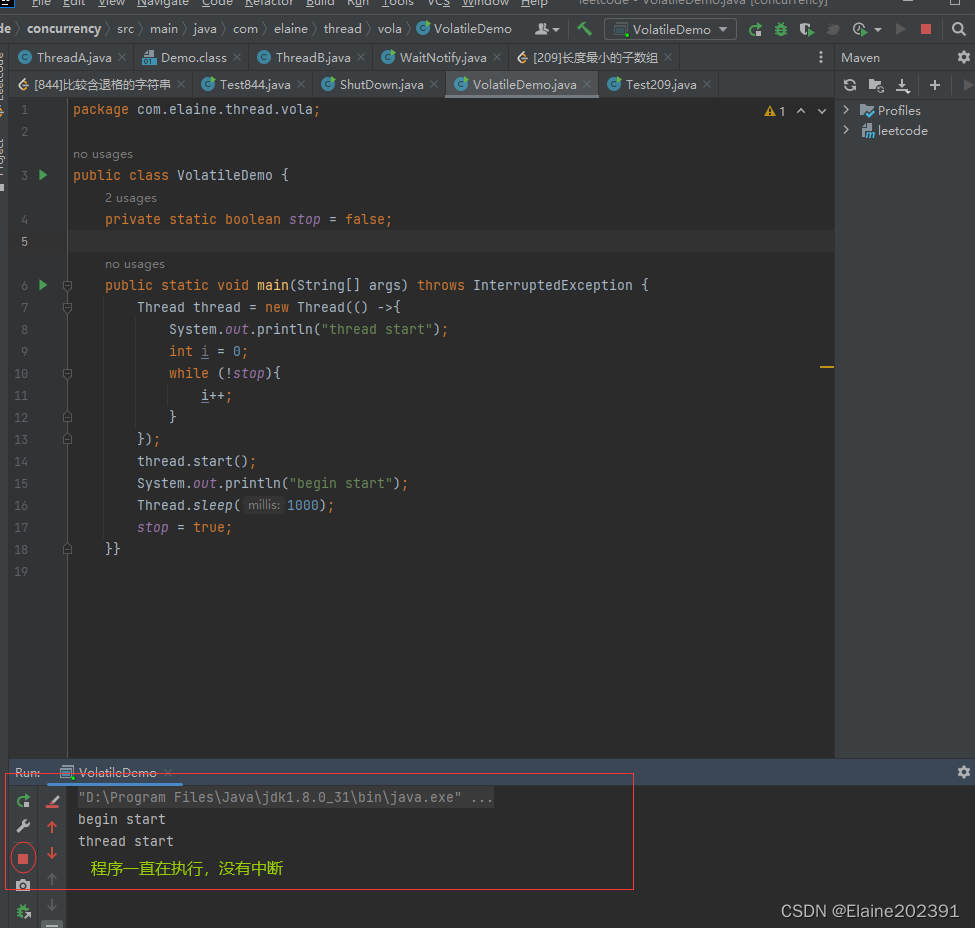Reload all Maven projects
The height and width of the screenshot is (928, 975).
click(850, 85)
